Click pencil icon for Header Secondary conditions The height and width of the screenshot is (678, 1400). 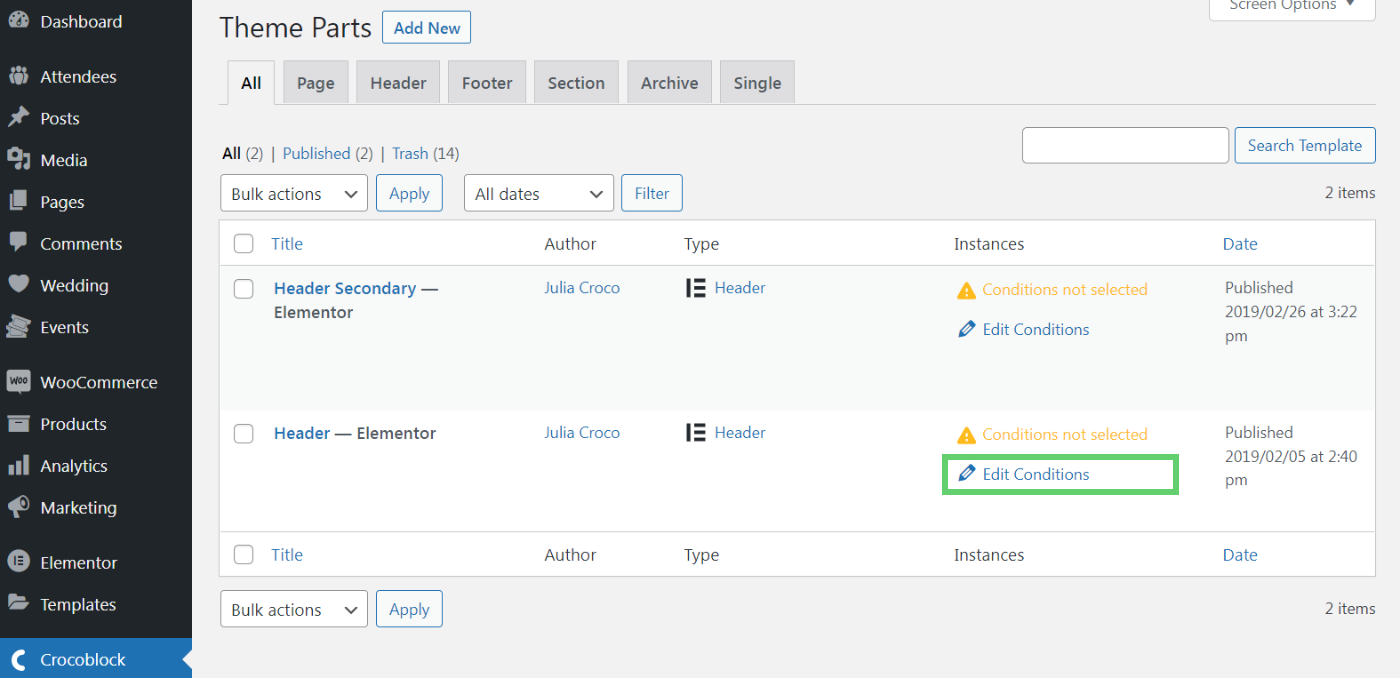click(x=966, y=329)
